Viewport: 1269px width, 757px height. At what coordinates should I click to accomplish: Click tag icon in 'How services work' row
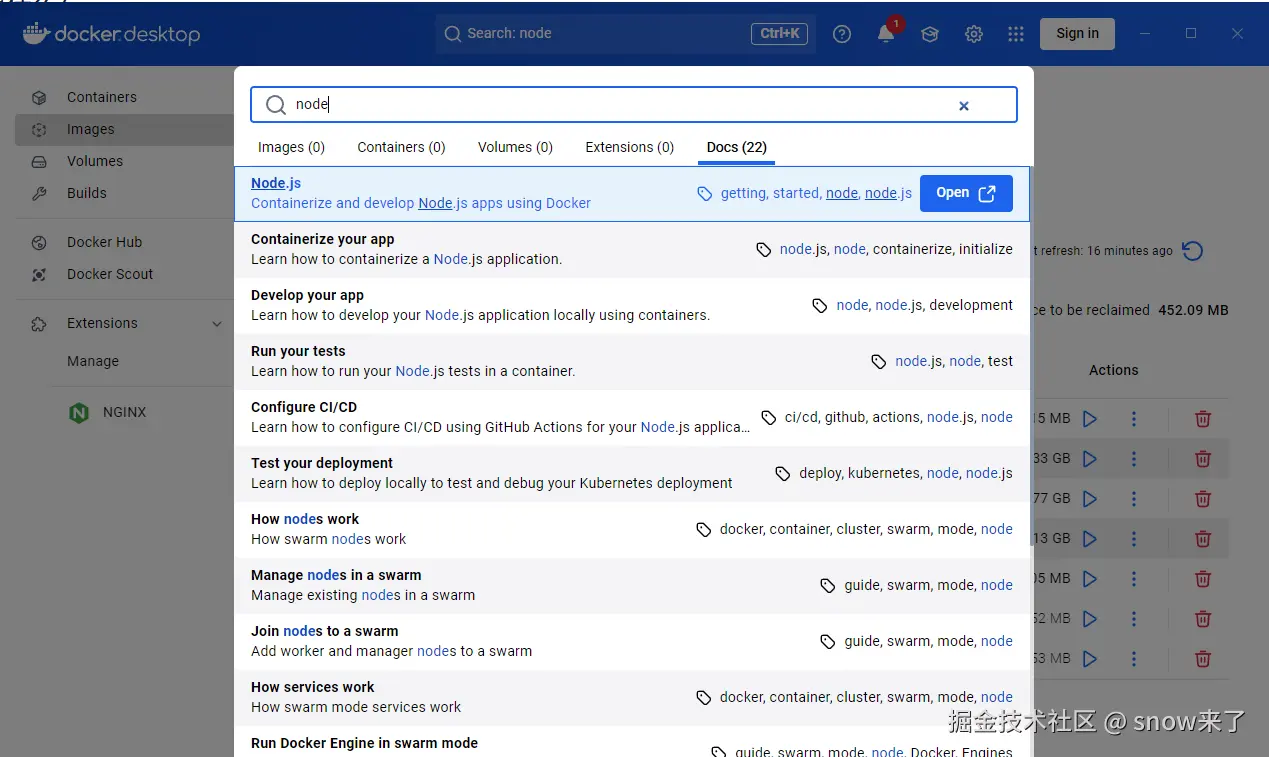click(704, 698)
